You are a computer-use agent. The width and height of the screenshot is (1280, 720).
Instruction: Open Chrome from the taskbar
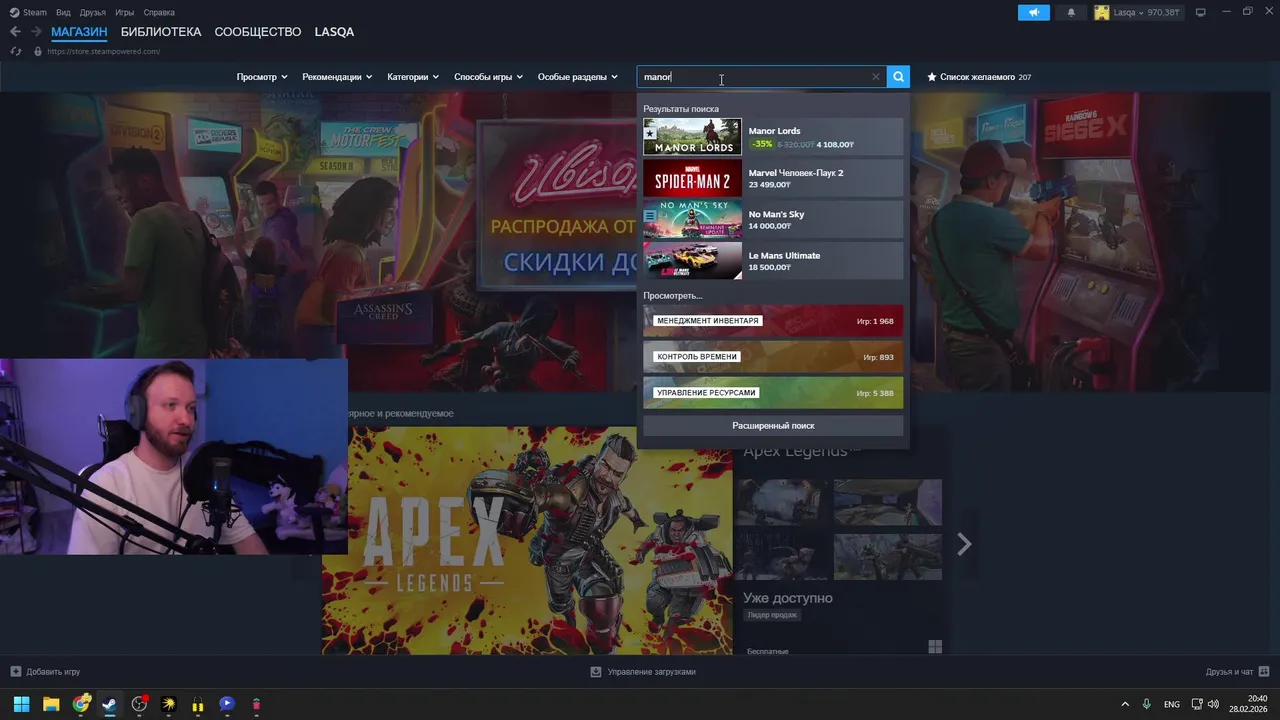pos(81,704)
